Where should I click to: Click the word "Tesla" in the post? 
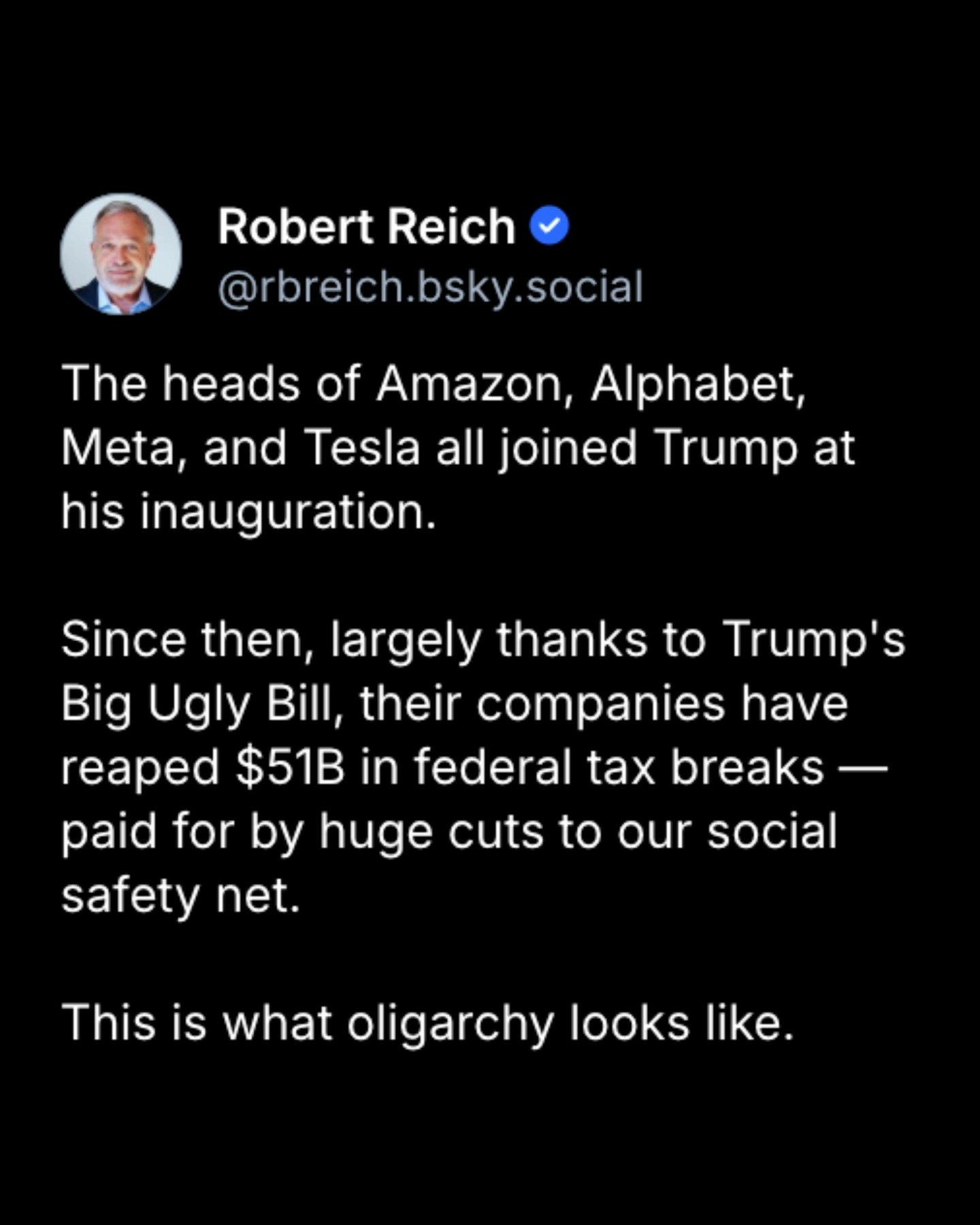coord(362,448)
